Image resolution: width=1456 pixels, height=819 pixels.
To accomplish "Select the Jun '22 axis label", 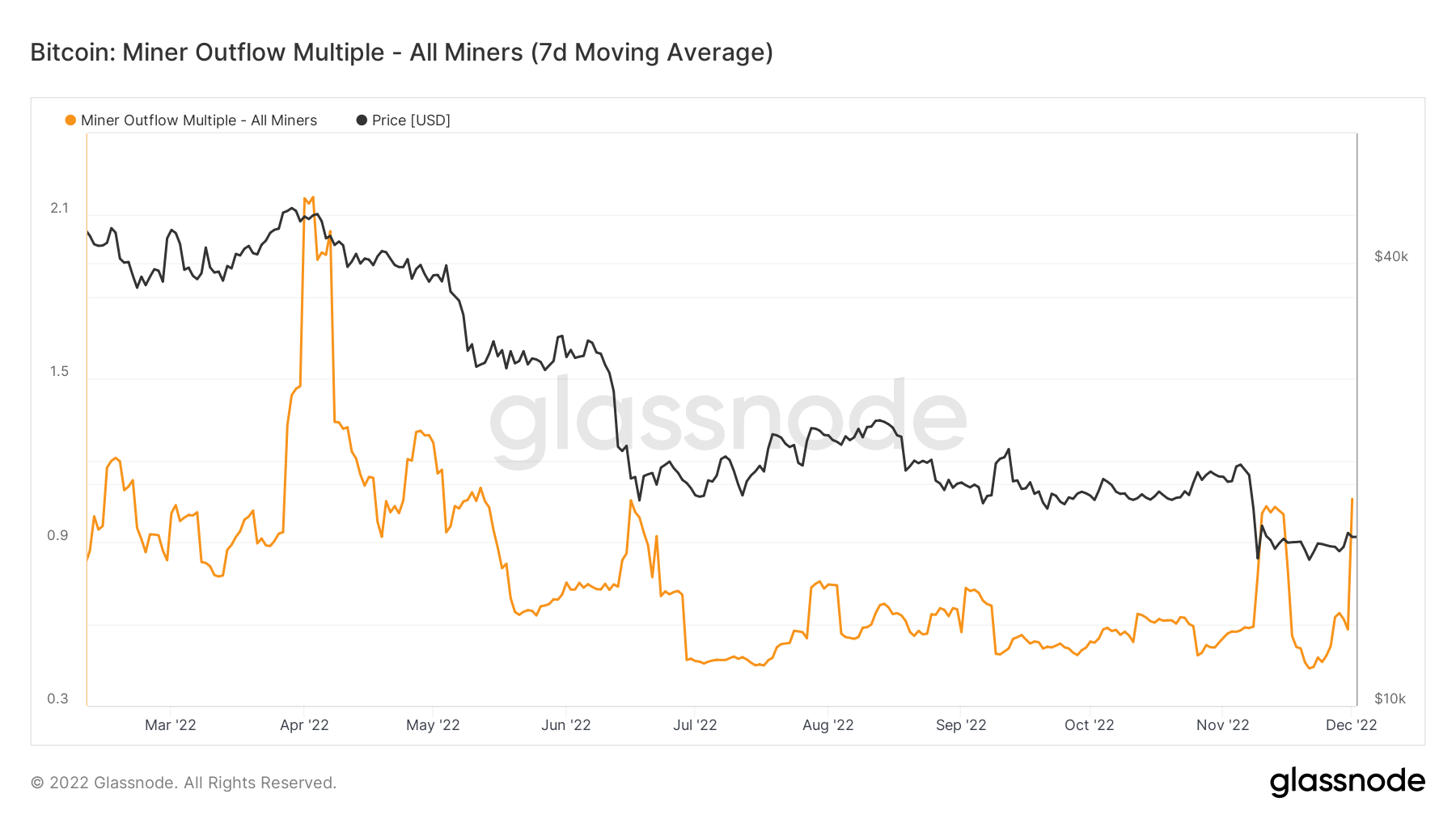I will pos(566,725).
